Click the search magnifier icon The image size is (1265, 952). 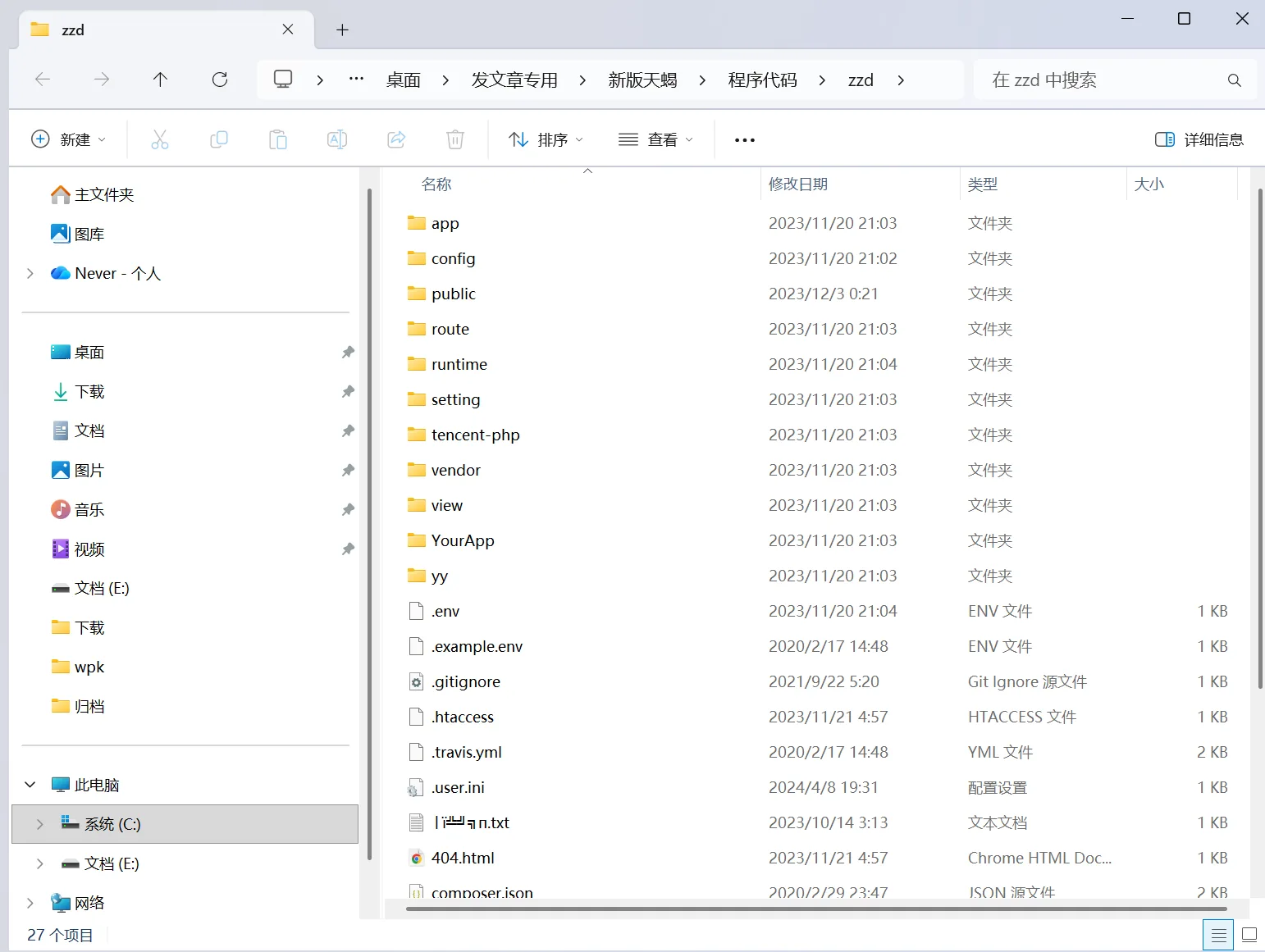1234,80
